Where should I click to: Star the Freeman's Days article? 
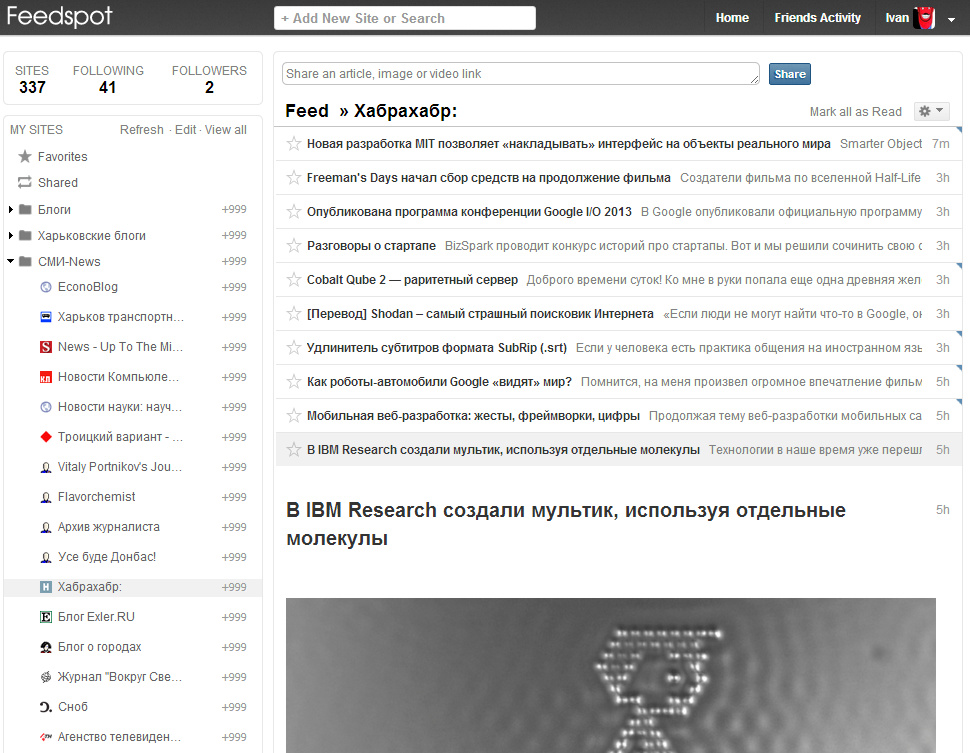click(293, 178)
